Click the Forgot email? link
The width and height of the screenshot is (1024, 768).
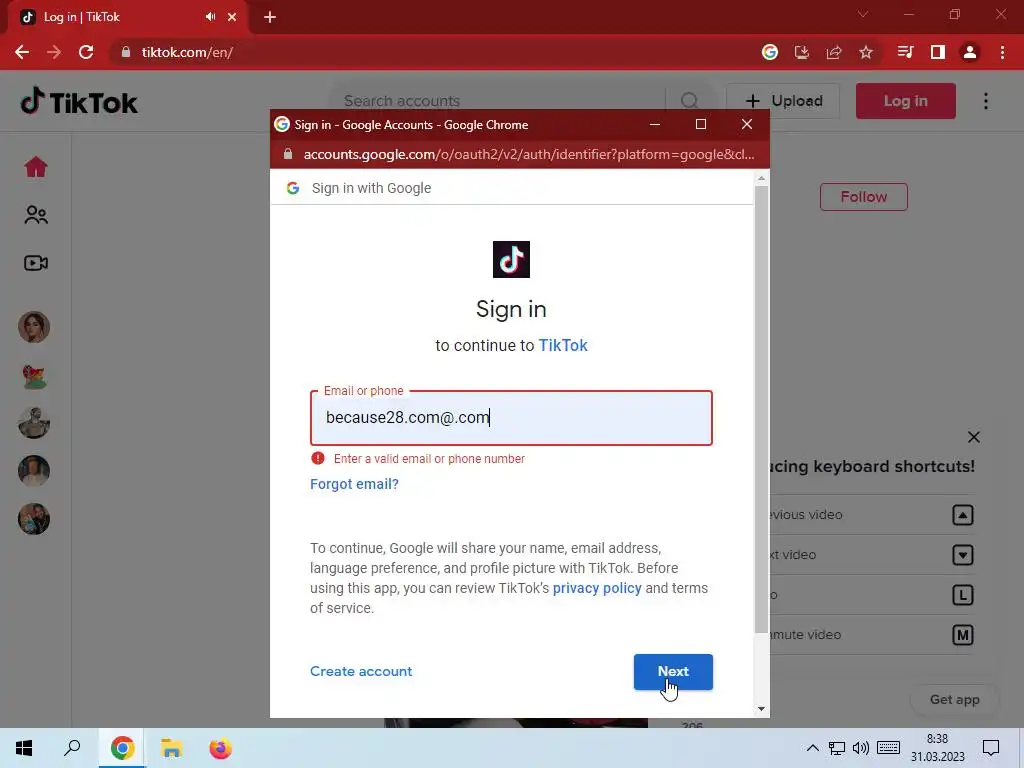point(354,484)
